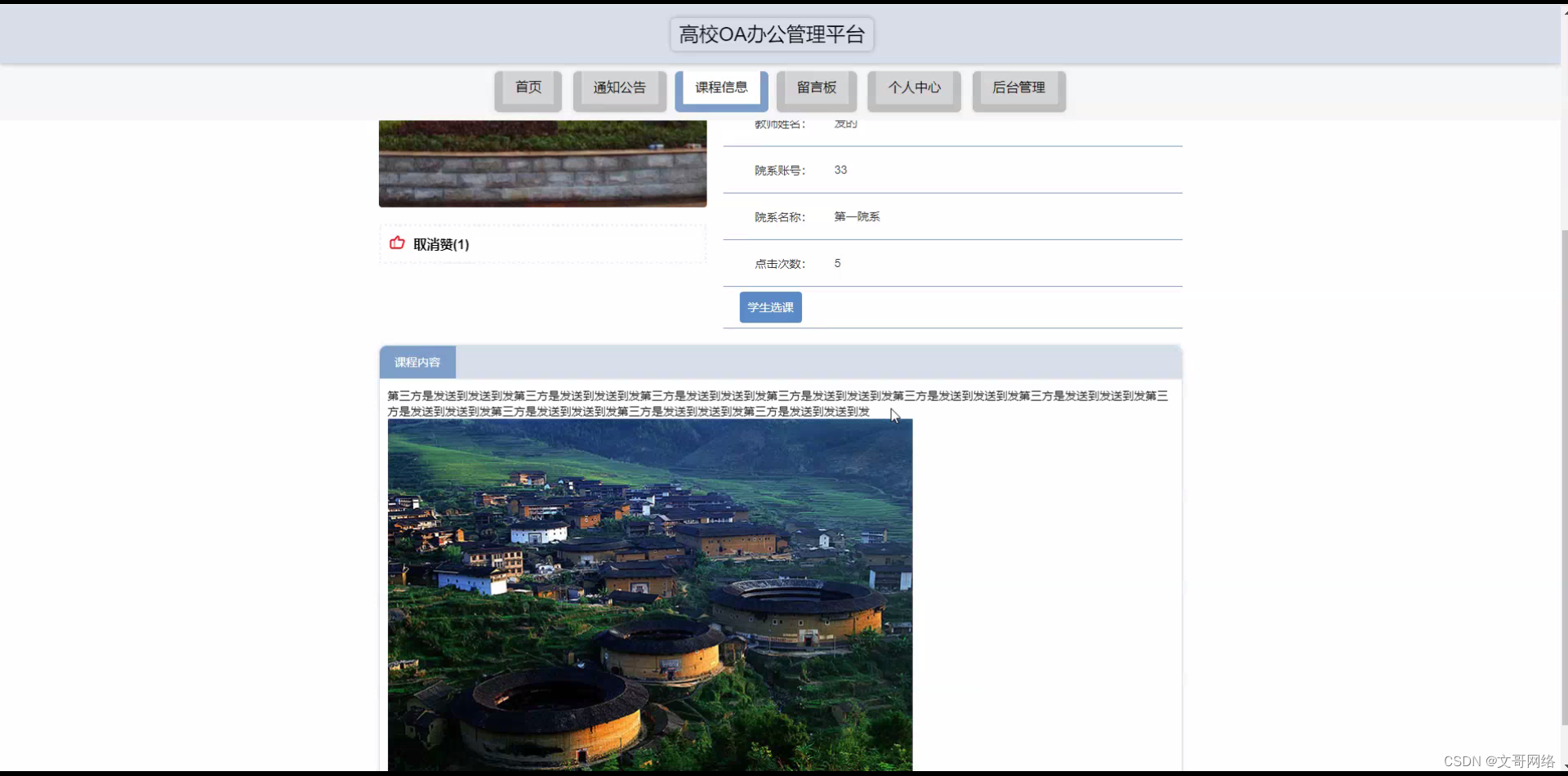Select the 课程信息 tab
The height and width of the screenshot is (776, 1568).
click(x=721, y=87)
